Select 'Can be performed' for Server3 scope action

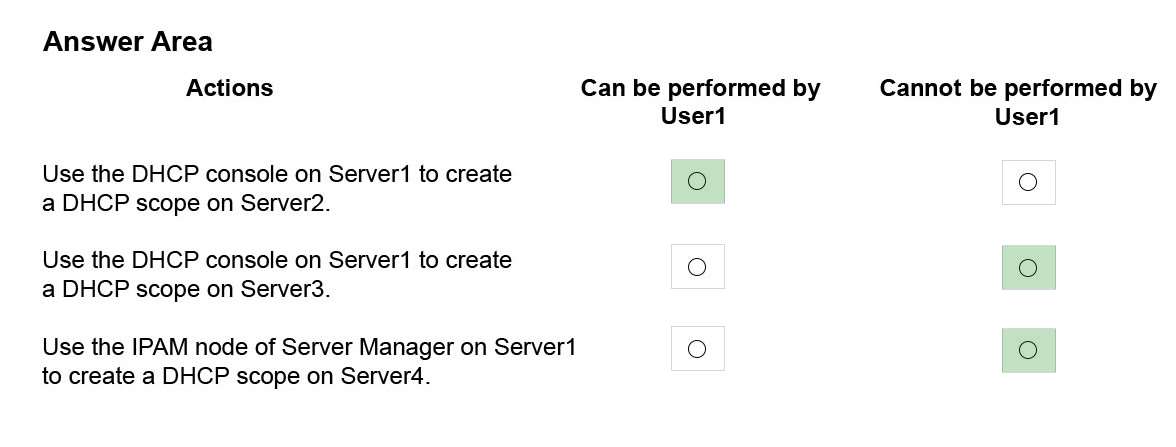[x=697, y=266]
